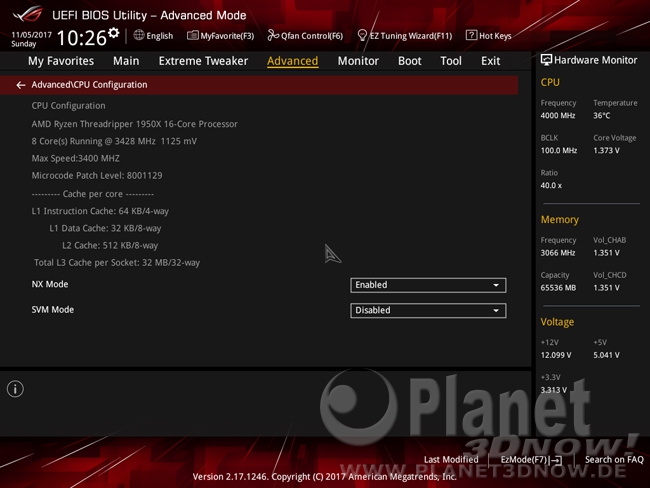Click the Microcode Patch Level: 8001129 line

[97, 175]
